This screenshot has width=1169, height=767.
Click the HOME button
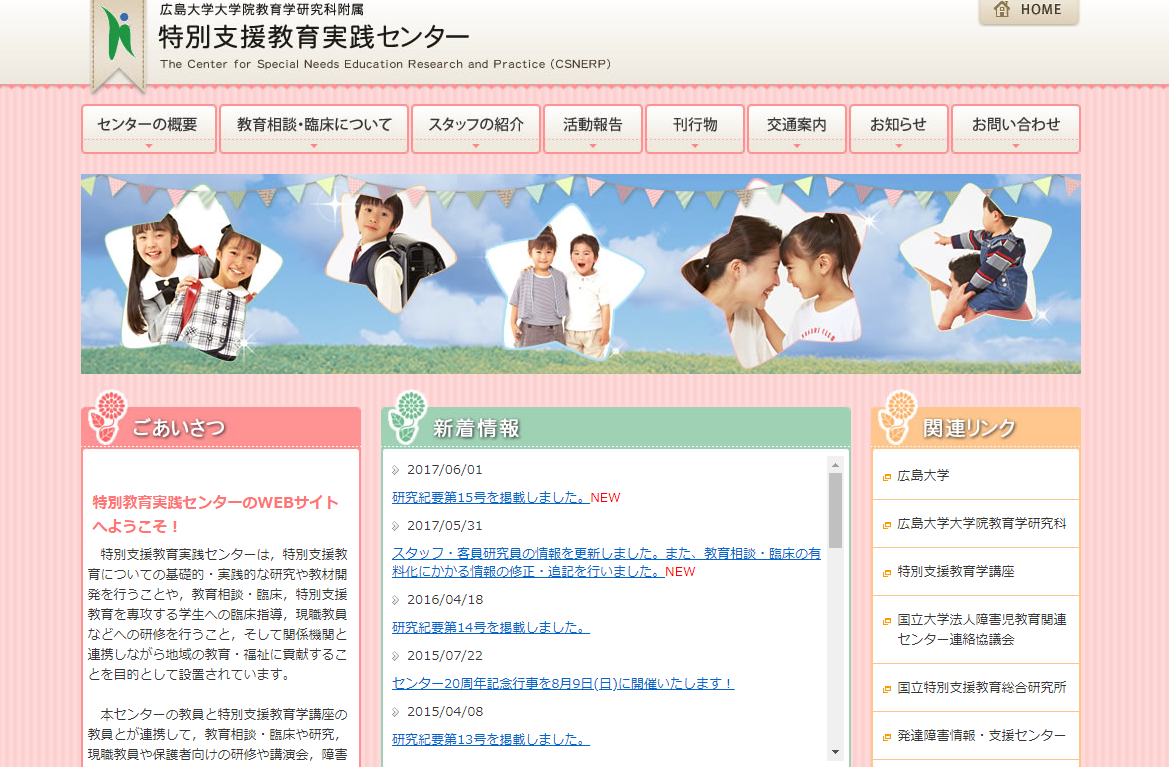click(1029, 11)
